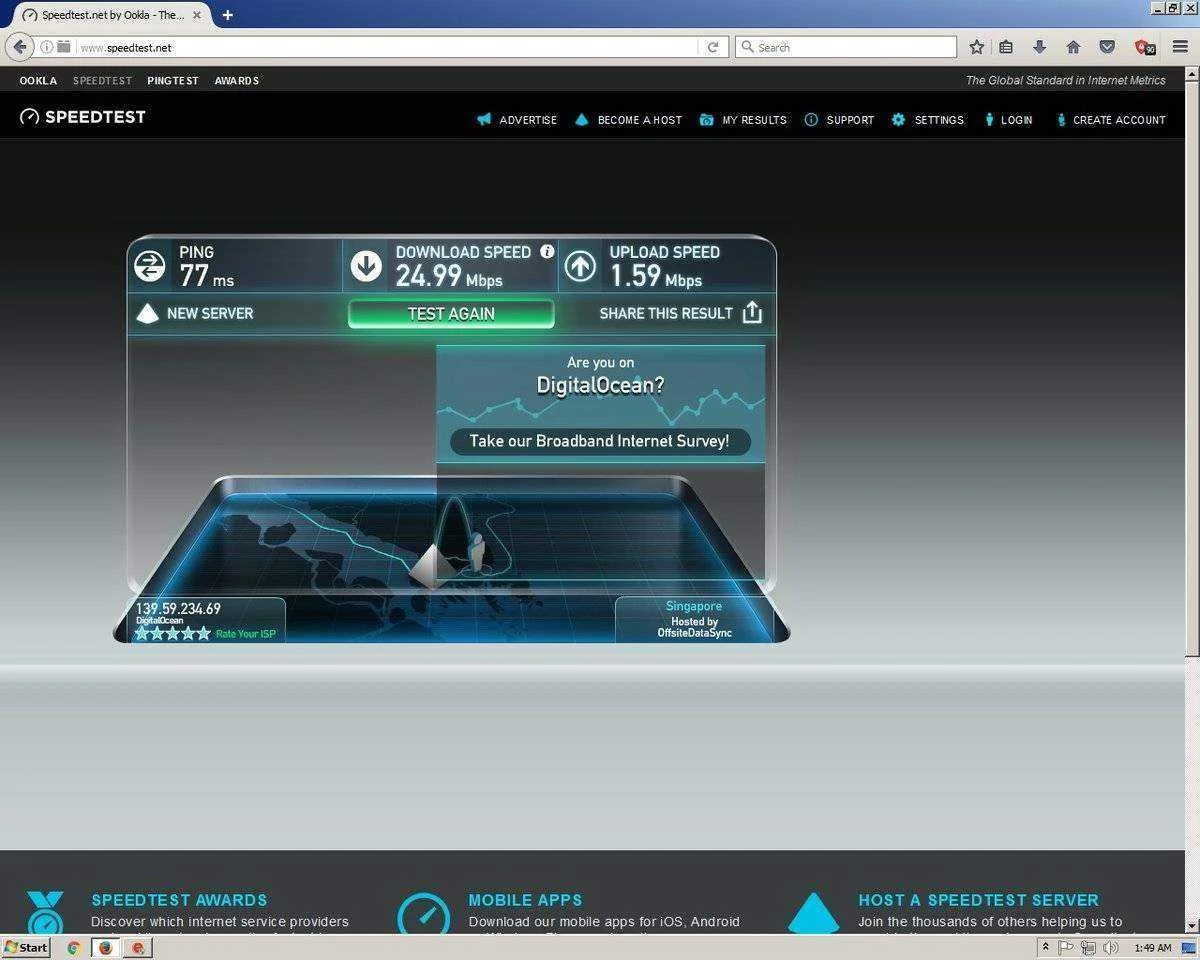
Task: Open MY RESULTS page
Action: click(x=743, y=120)
